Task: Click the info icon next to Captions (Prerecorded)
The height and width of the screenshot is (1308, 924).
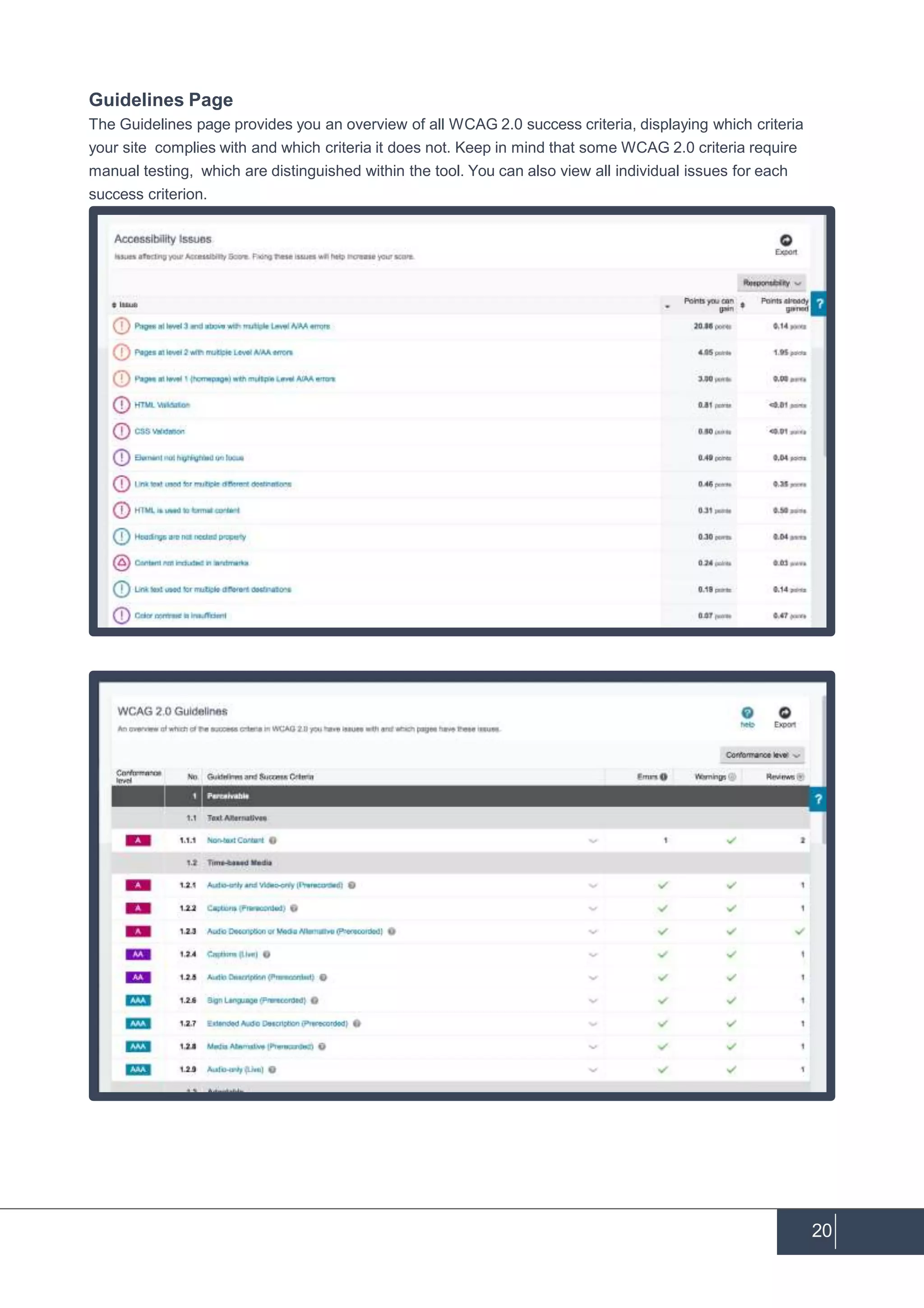Action: point(294,908)
